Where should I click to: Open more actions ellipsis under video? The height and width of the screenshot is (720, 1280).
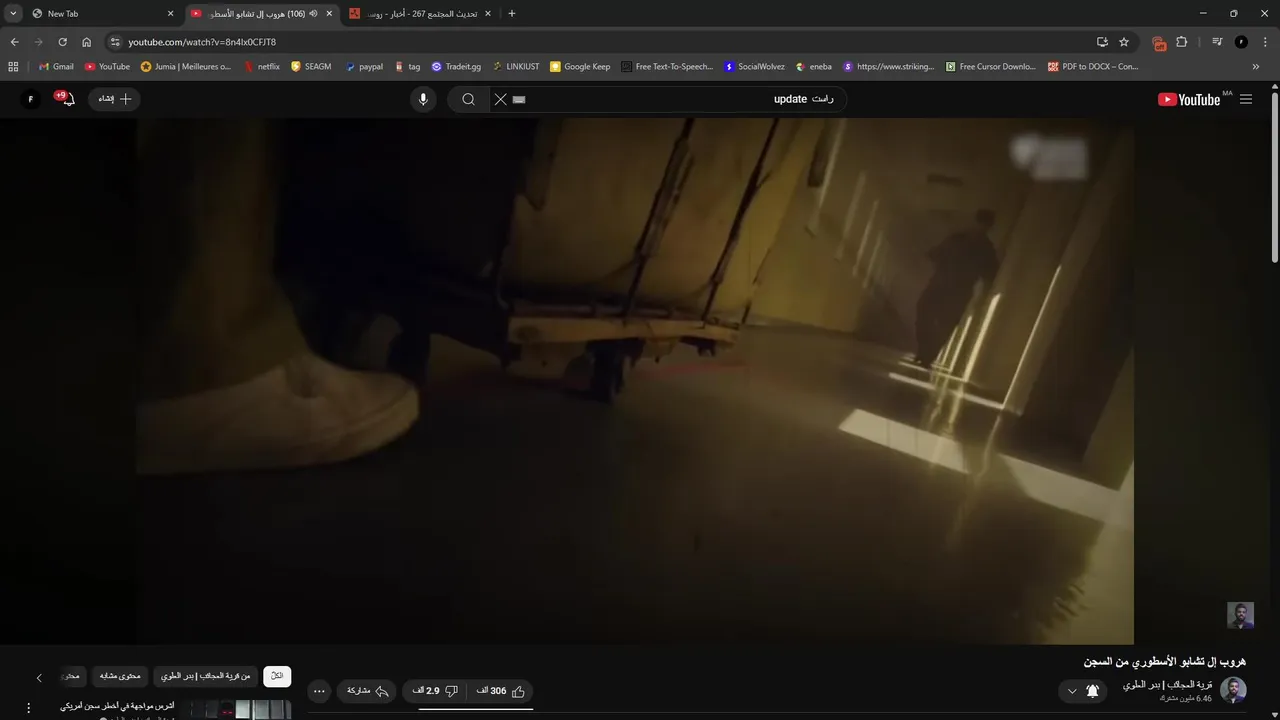point(319,691)
